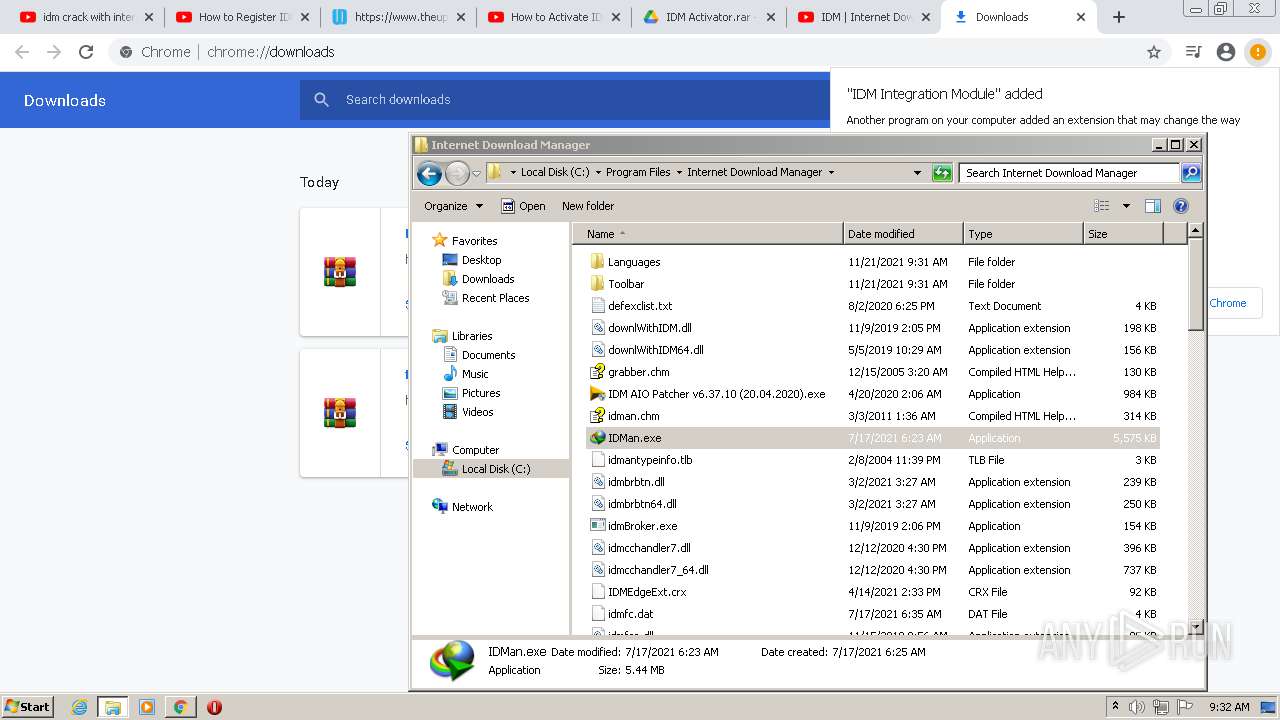Click the orange Chrome alert menu icon

(x=1257, y=52)
